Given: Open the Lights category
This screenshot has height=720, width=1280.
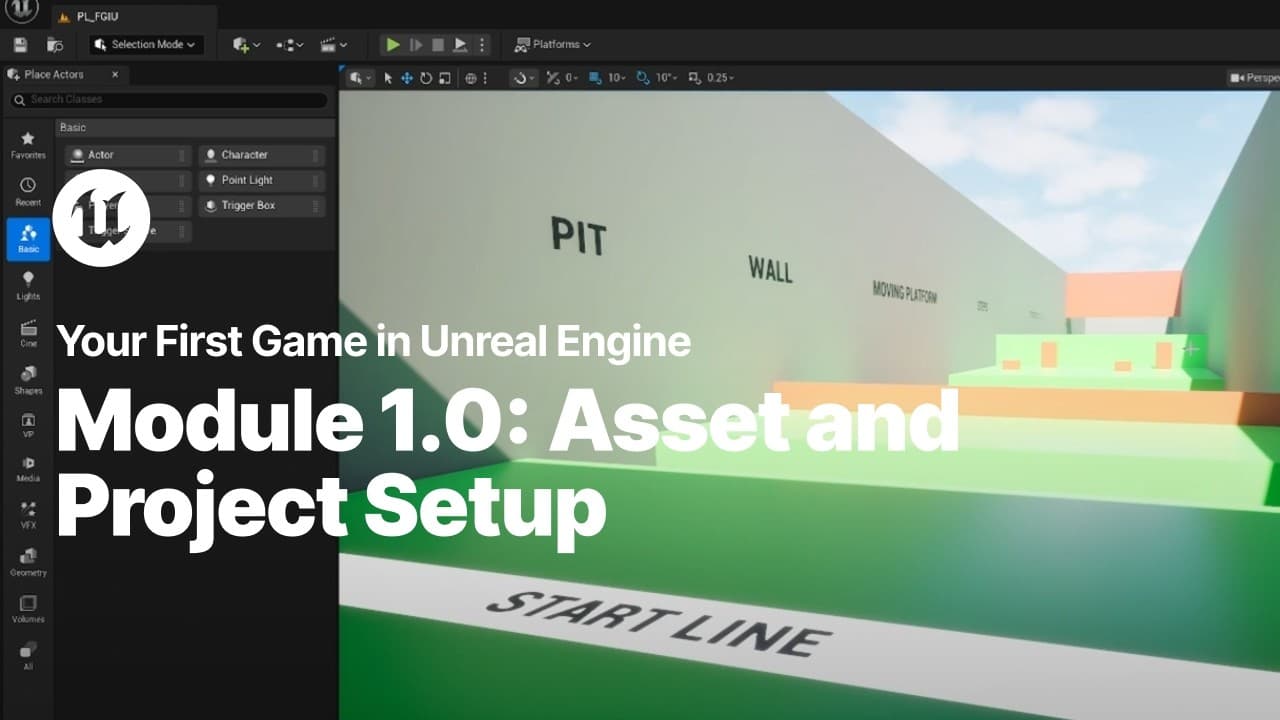Looking at the screenshot, I should (x=28, y=286).
